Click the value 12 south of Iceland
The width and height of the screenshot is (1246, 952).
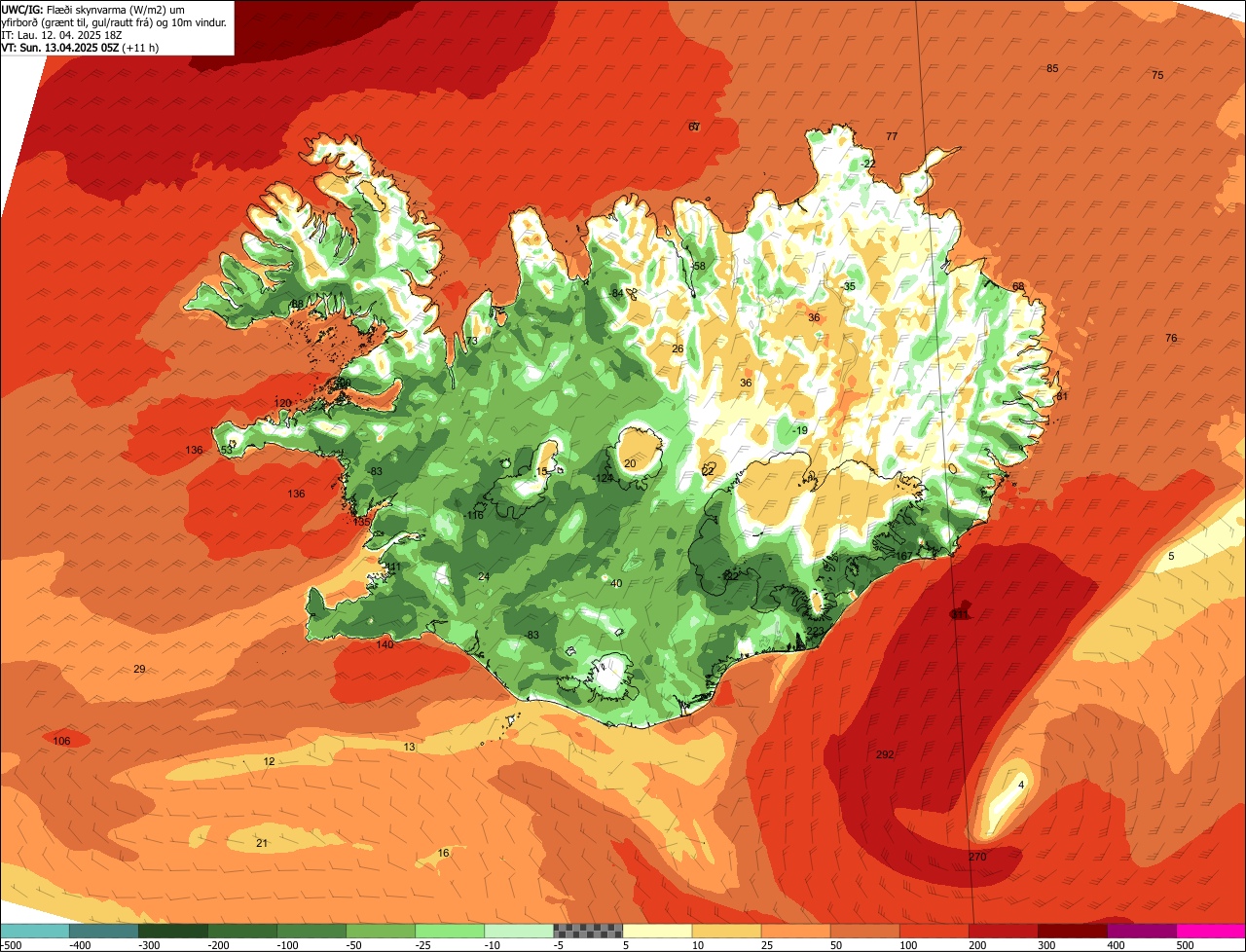[x=269, y=761]
